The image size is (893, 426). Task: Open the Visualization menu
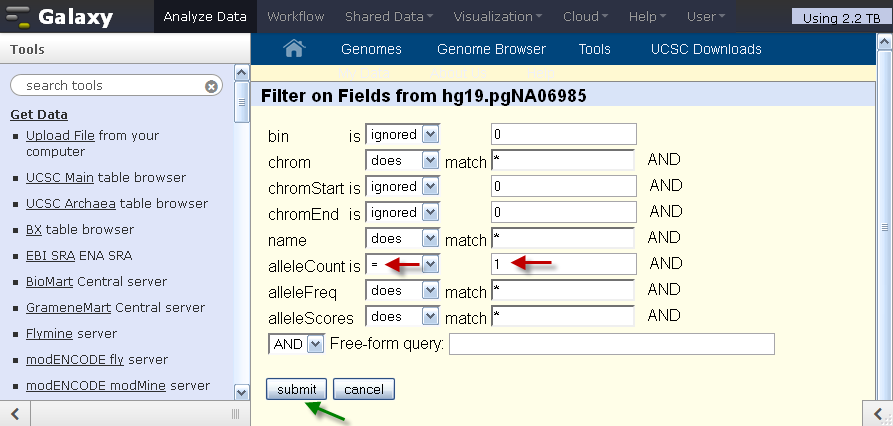click(x=497, y=17)
